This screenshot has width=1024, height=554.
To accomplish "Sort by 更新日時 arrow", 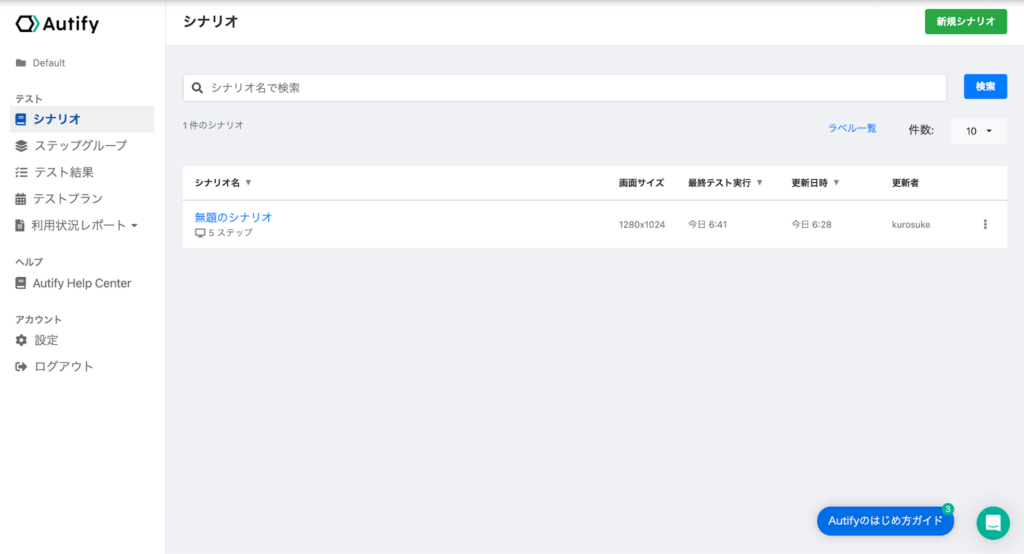I will 836,183.
